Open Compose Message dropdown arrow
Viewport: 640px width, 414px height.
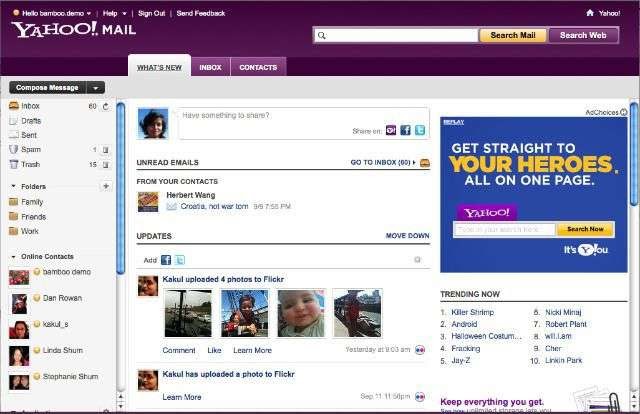click(96, 88)
